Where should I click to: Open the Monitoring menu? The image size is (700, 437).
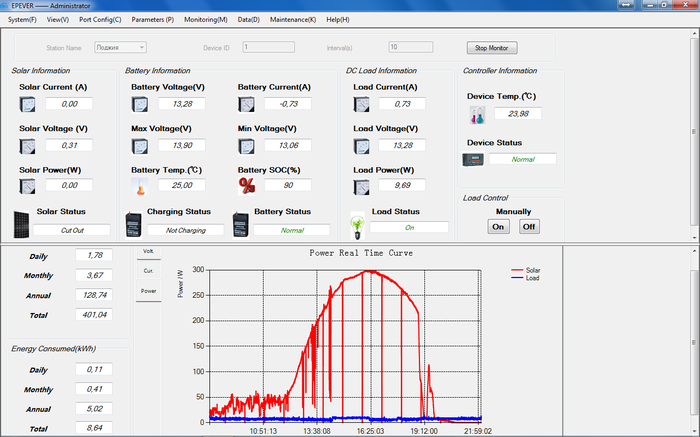click(205, 19)
